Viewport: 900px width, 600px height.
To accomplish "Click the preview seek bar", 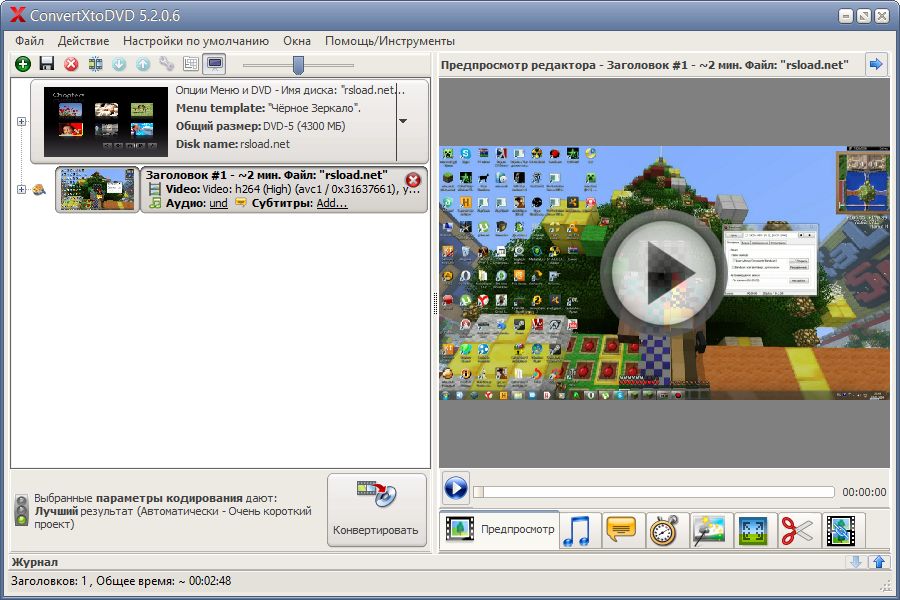I will (653, 492).
